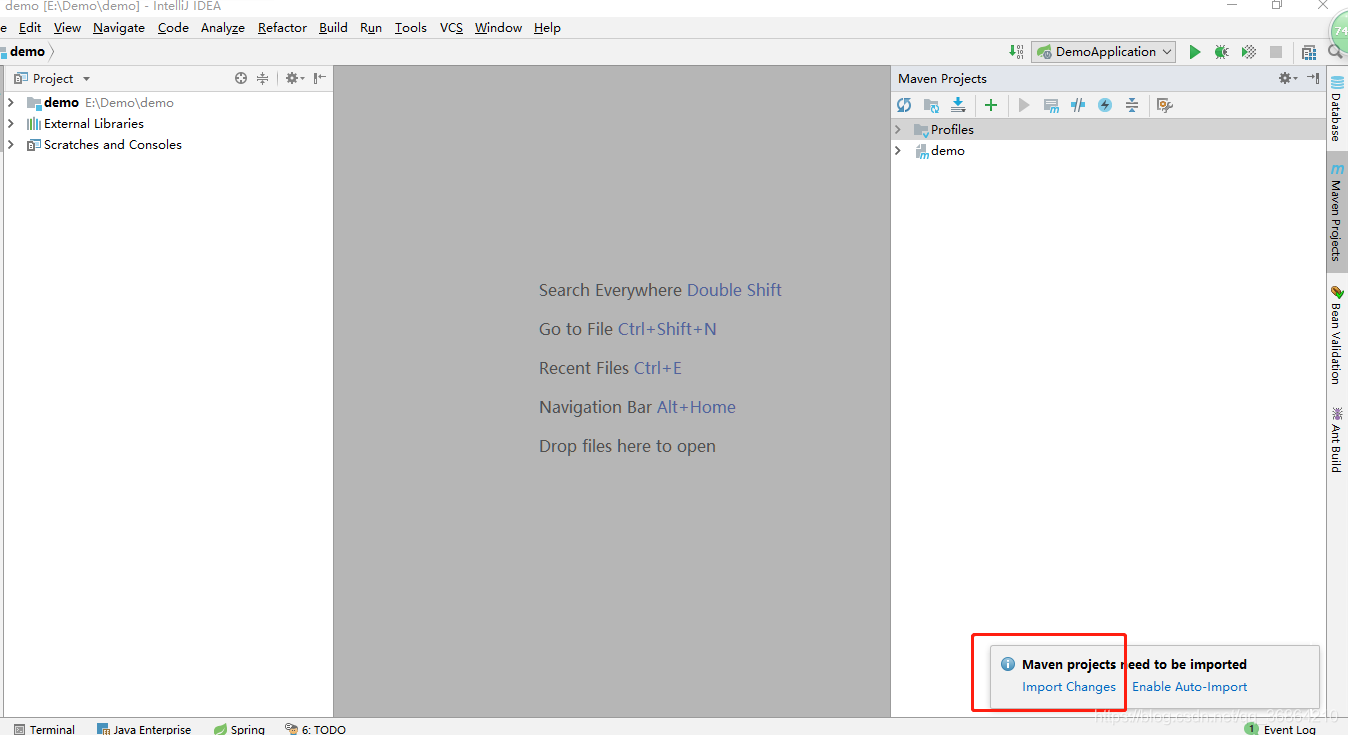Select Scratches and Consoles row

(x=167, y=144)
